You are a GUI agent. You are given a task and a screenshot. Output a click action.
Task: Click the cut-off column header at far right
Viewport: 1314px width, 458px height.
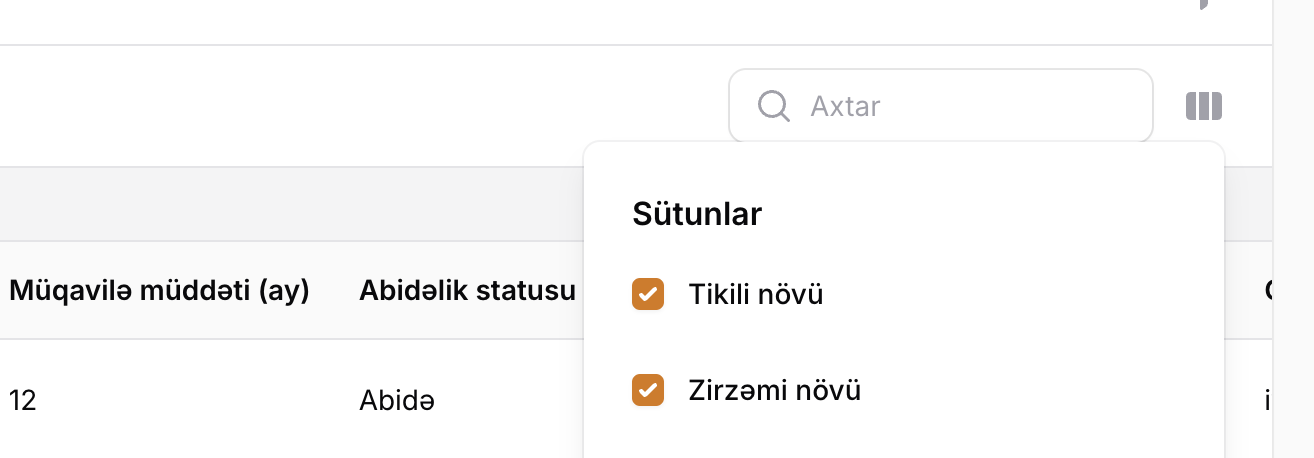(1267, 291)
